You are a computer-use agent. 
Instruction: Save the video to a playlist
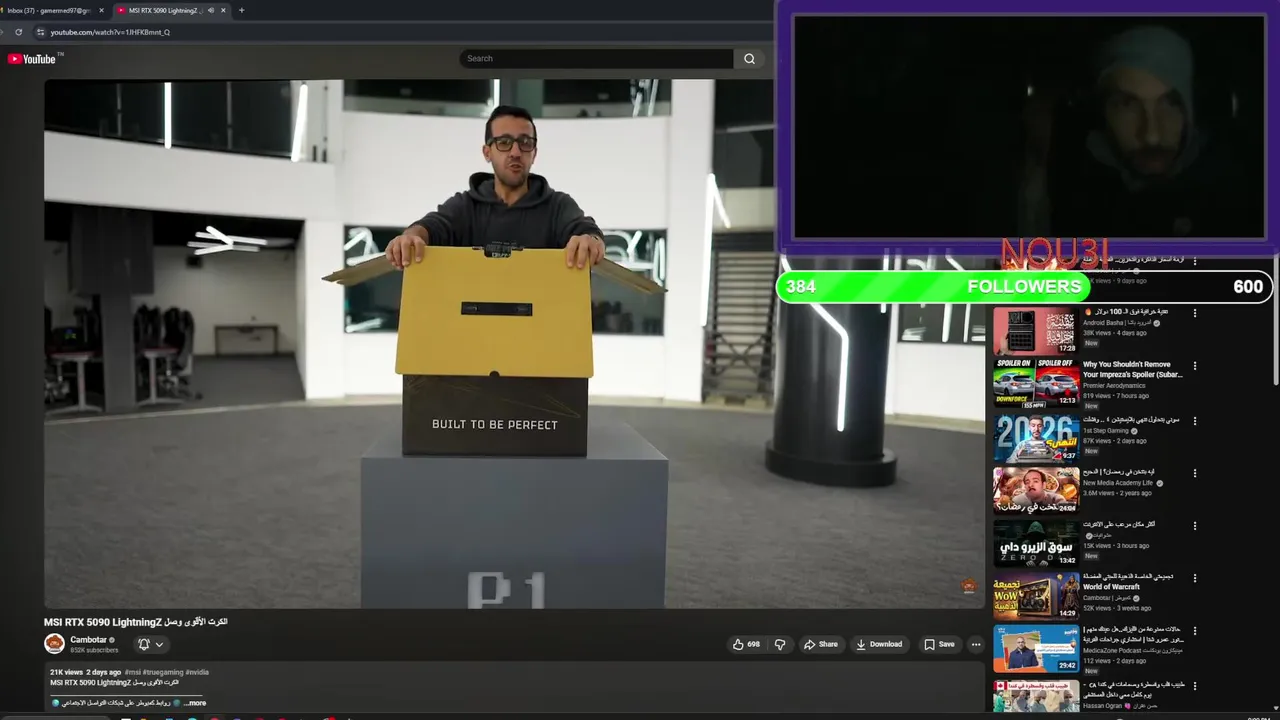(x=939, y=644)
